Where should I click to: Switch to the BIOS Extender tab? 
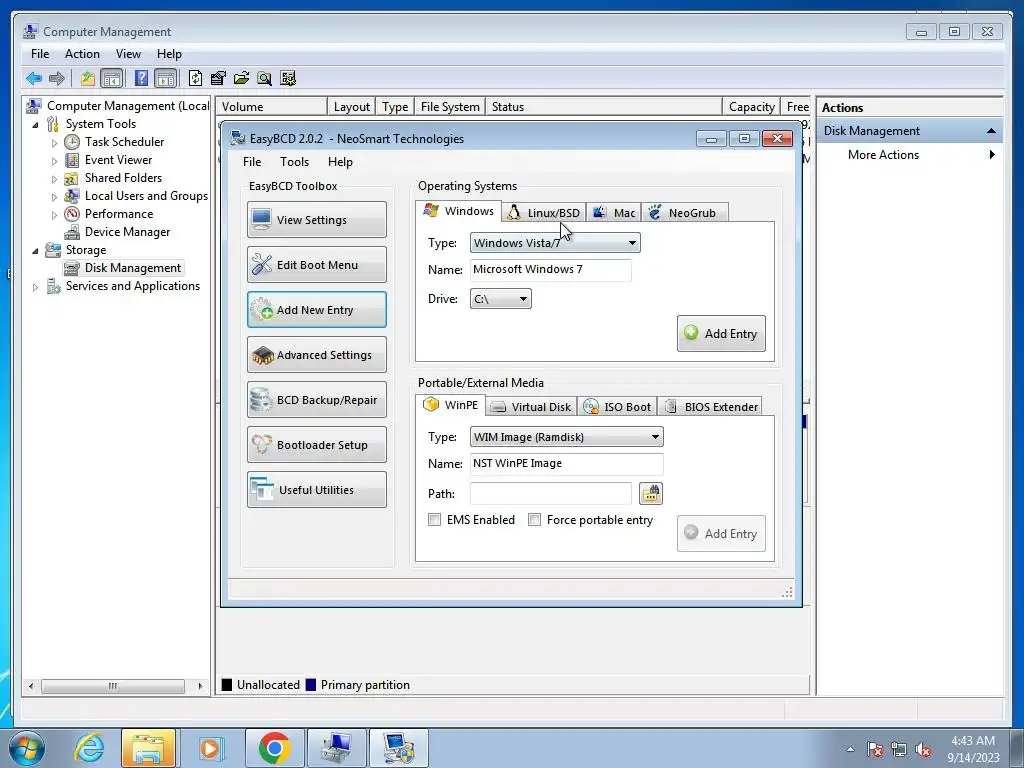711,407
